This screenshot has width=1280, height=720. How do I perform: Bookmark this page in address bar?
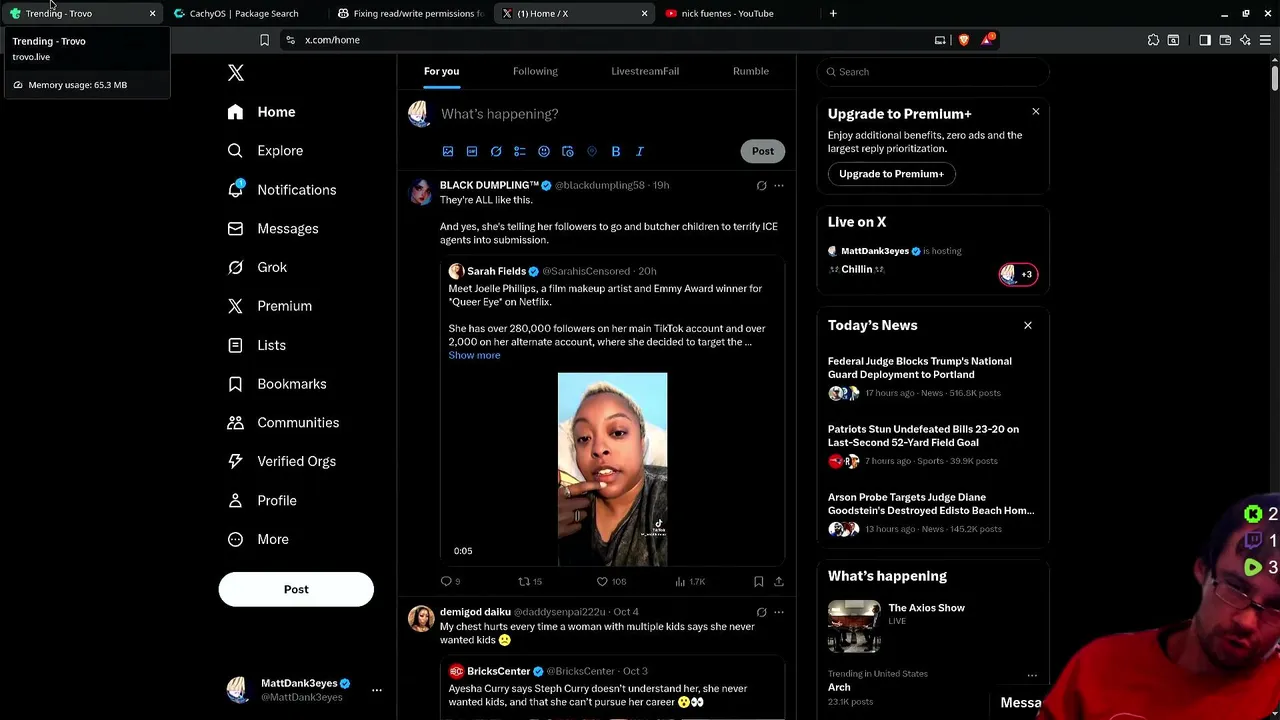click(x=264, y=40)
